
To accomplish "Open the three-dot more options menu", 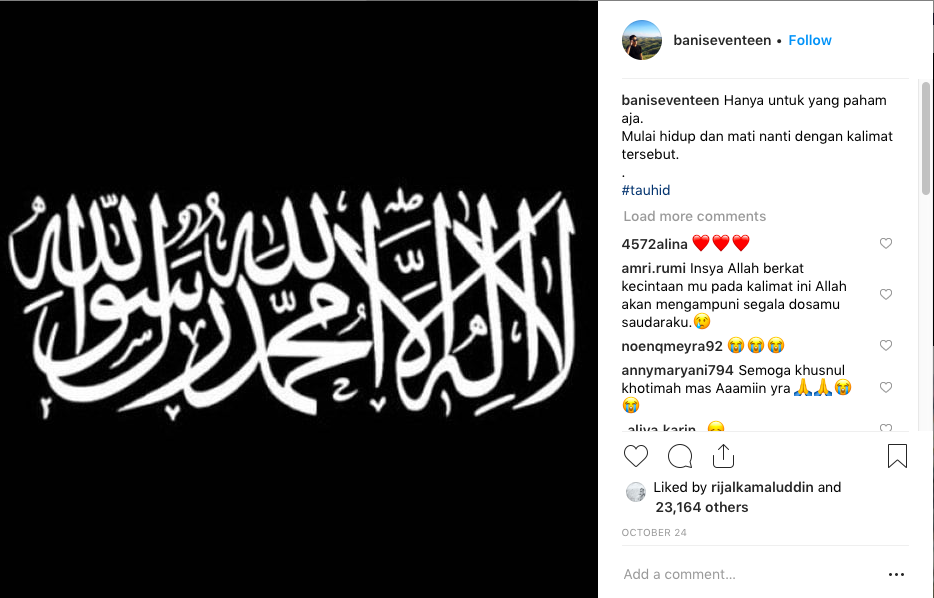I will point(896,574).
